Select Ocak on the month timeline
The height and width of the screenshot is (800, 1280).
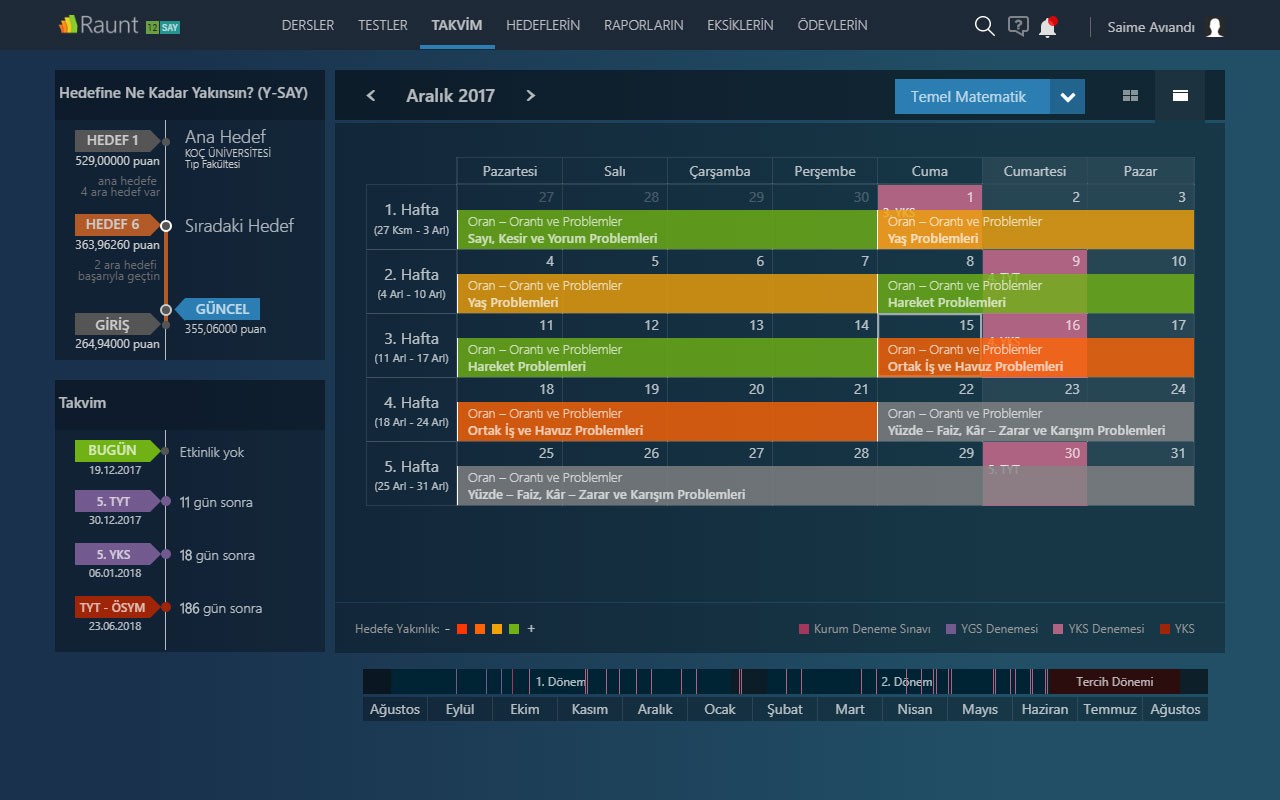pyautogui.click(x=720, y=709)
